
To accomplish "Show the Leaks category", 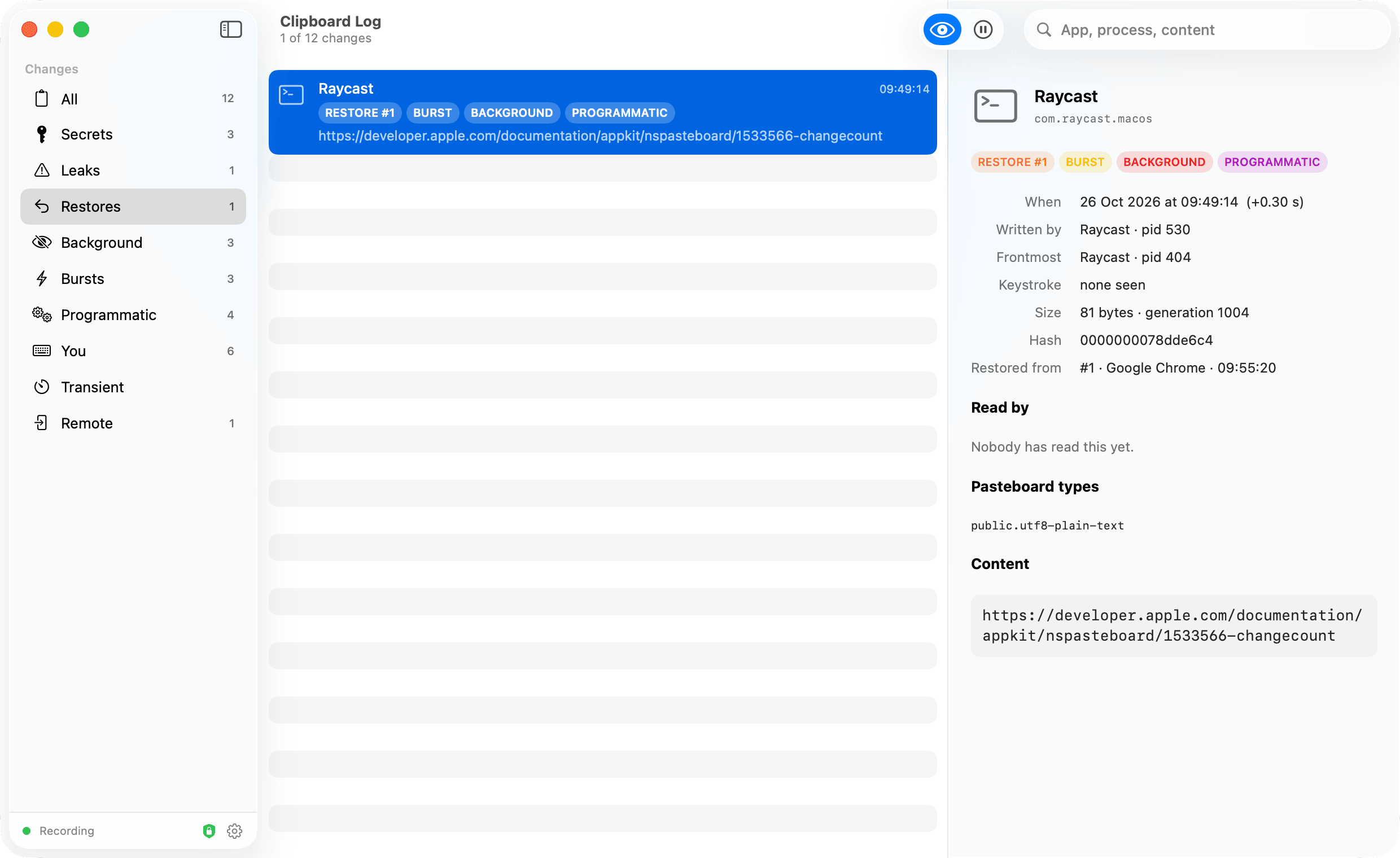I will coord(133,170).
